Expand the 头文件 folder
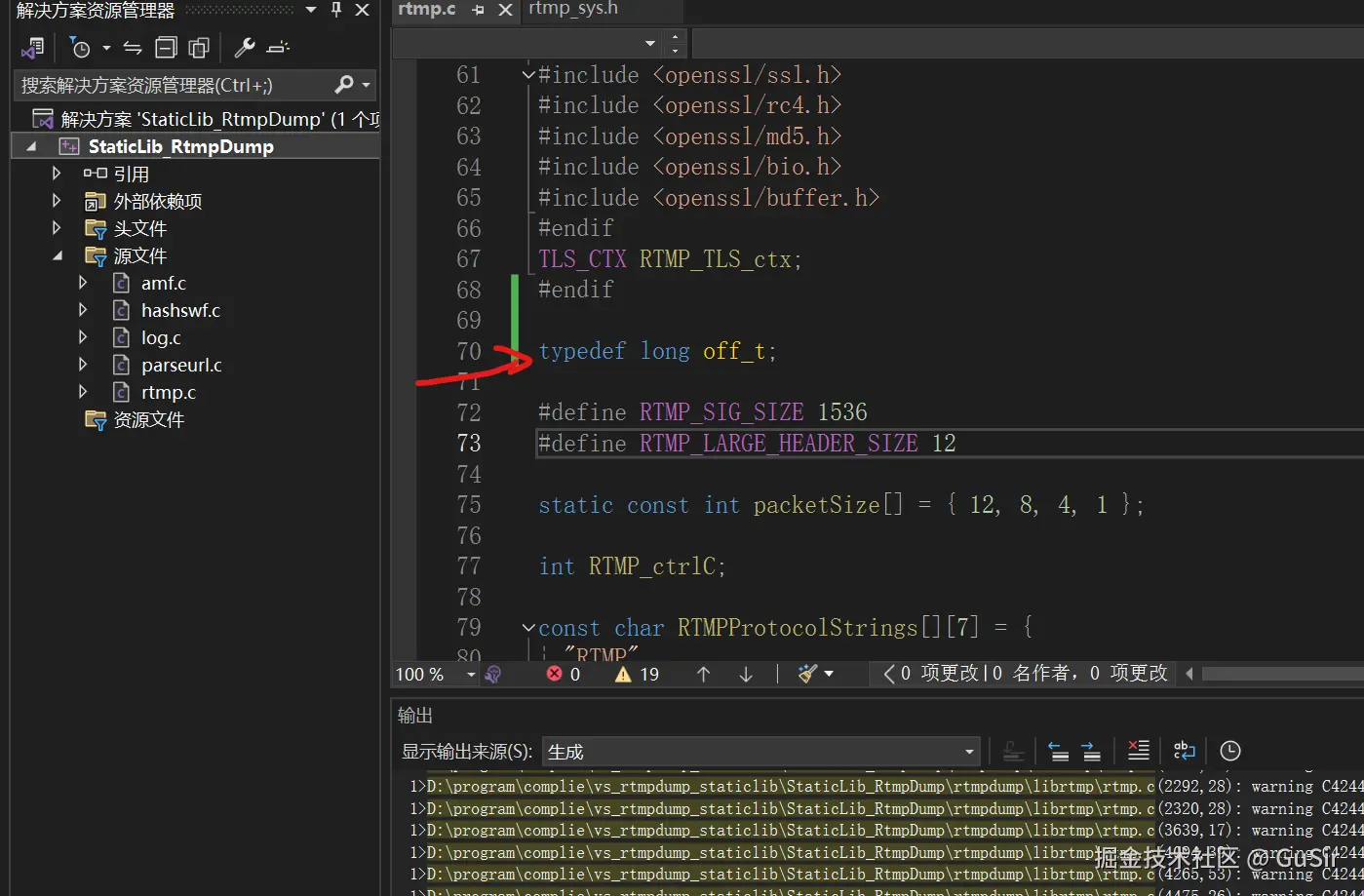 click(57, 228)
